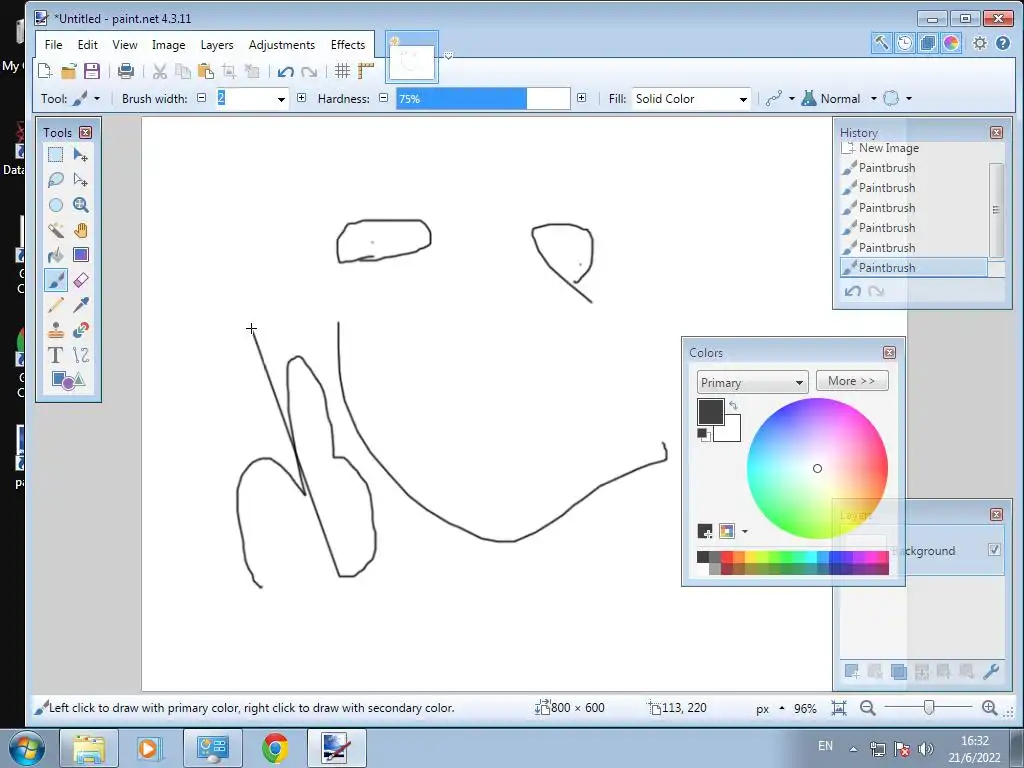1024x768 pixels.
Task: Select the Lasso Select tool
Action: pos(56,180)
